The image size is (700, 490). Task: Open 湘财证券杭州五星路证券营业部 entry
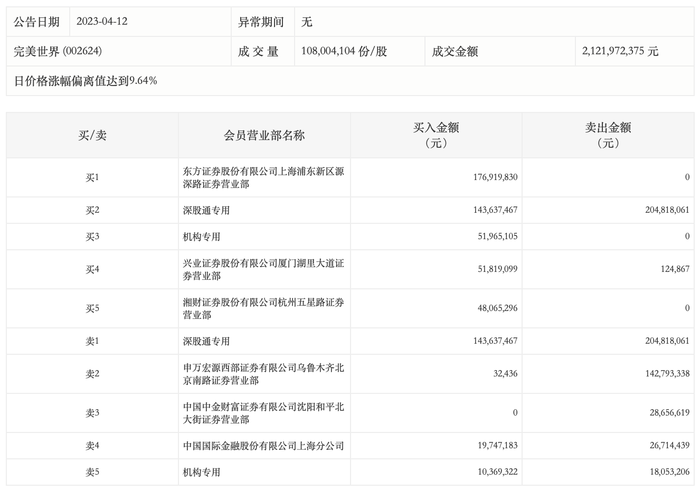(x=263, y=308)
